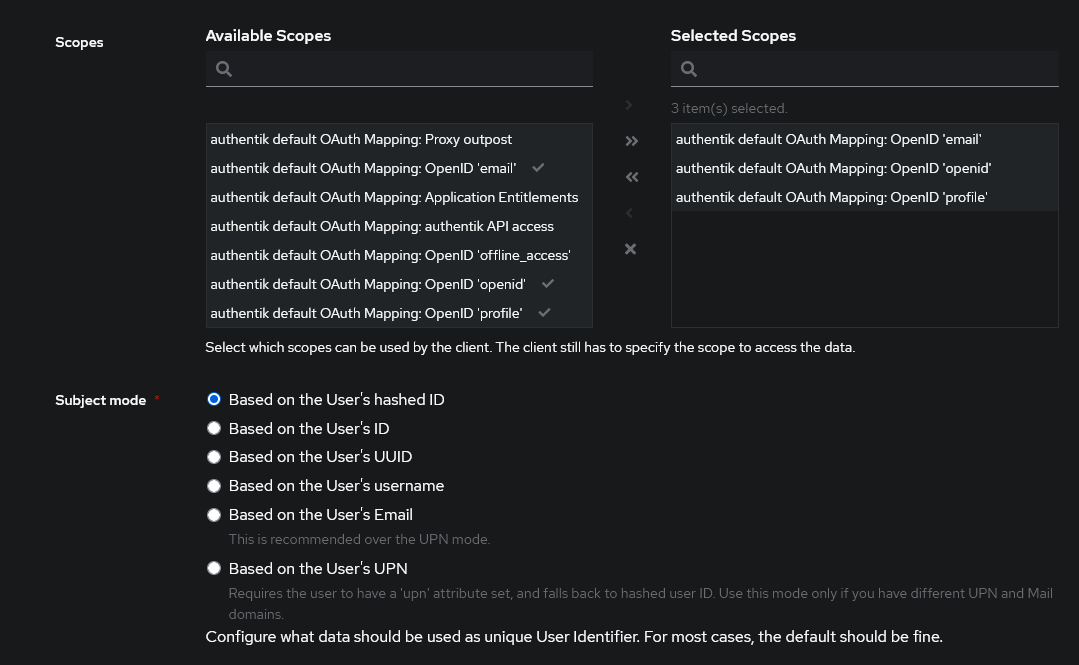This screenshot has width=1079, height=665.
Task: Click the remove-all double left arrow icon
Action: 632,177
